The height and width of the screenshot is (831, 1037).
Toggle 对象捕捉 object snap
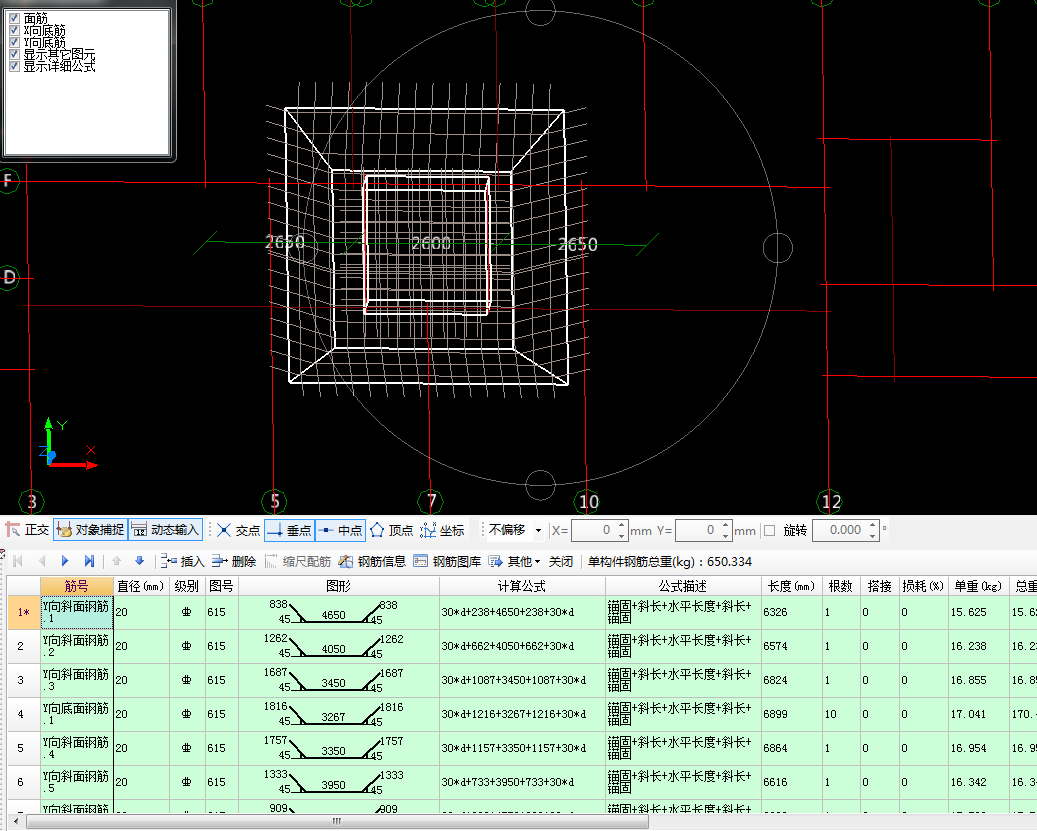(x=91, y=530)
